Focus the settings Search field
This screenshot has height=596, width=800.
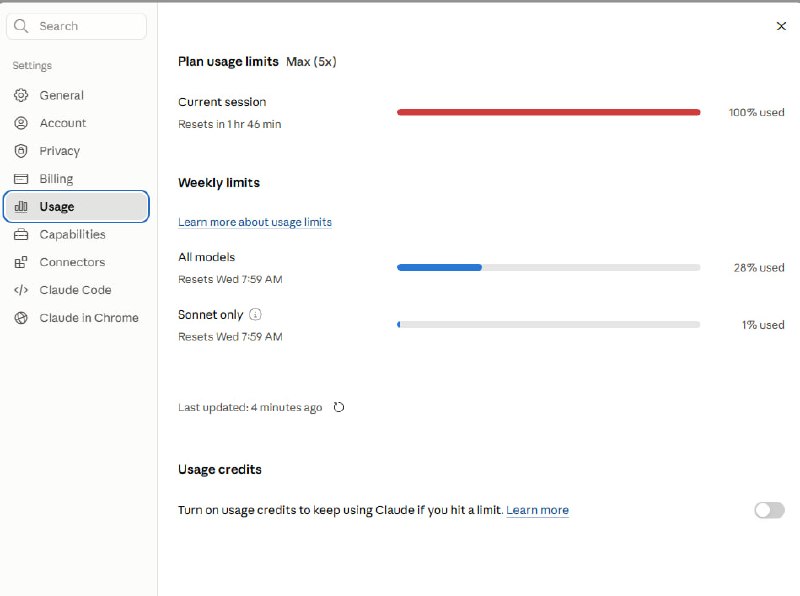[x=77, y=26]
